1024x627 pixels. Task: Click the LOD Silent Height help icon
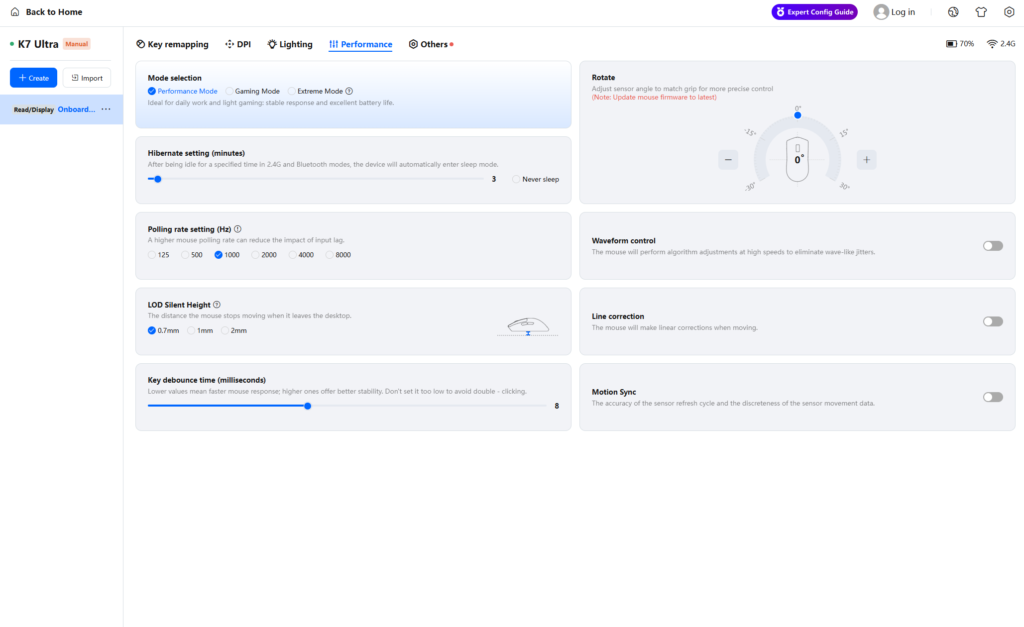pos(217,305)
